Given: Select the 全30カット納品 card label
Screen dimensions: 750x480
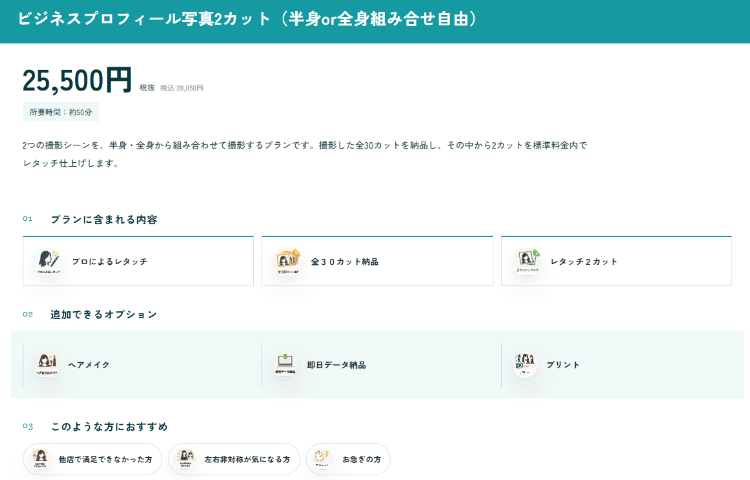Looking at the screenshot, I should click(344, 262).
